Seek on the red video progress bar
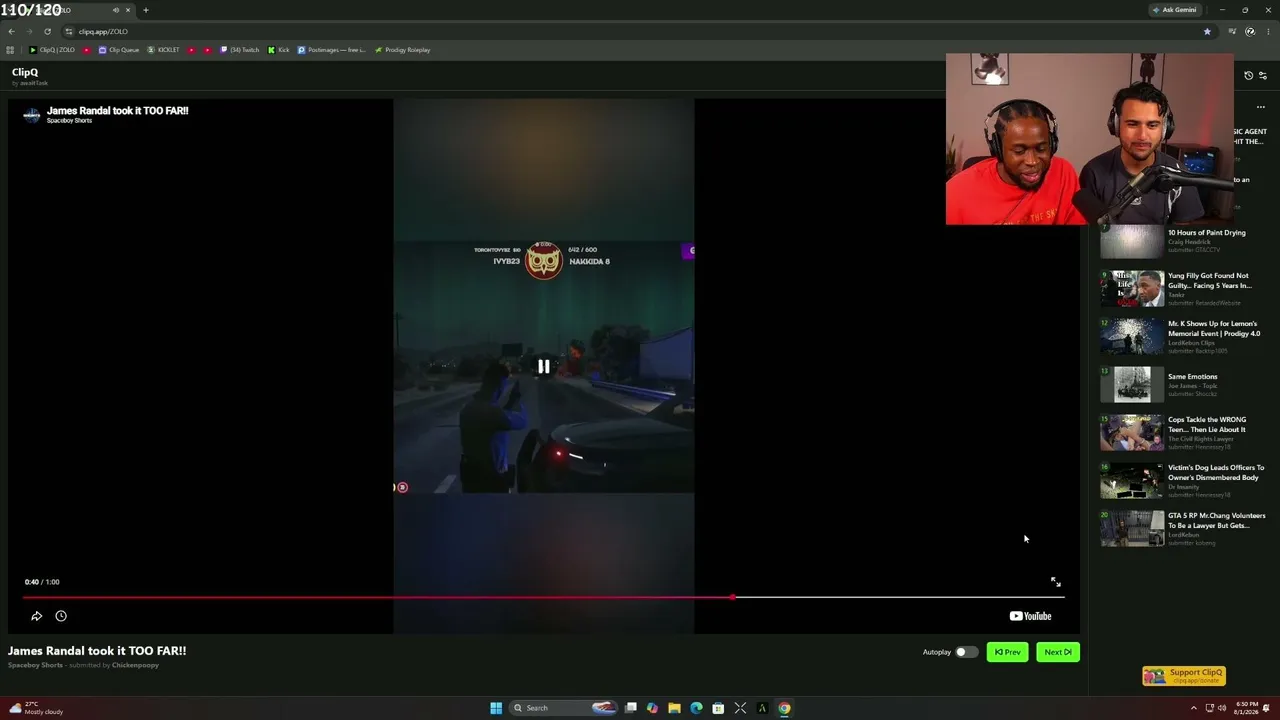The width and height of the screenshot is (1280, 720). 544,598
